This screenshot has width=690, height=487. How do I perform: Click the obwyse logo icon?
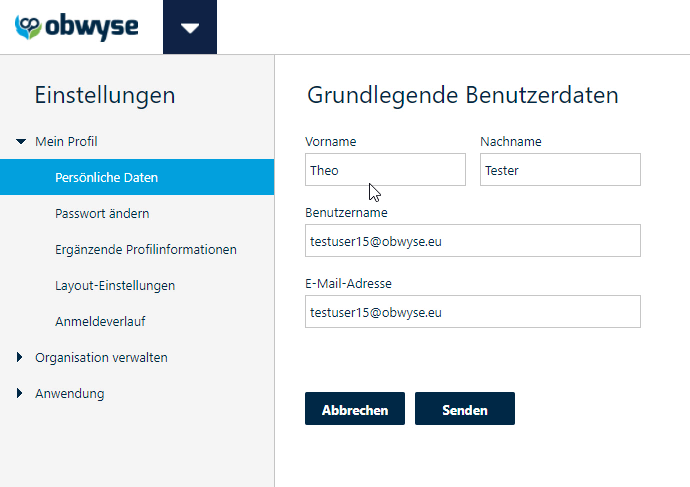coord(28,27)
